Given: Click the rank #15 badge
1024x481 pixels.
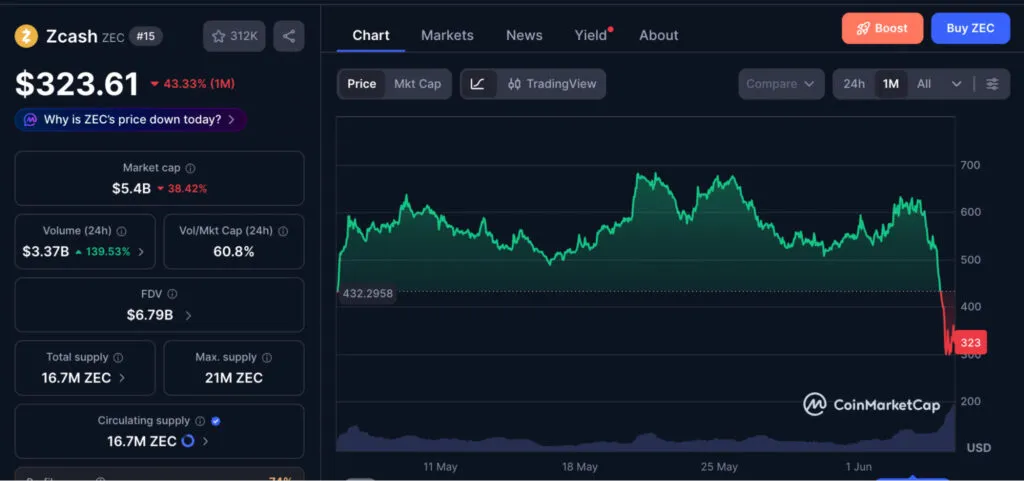Looking at the screenshot, I should pos(146,36).
